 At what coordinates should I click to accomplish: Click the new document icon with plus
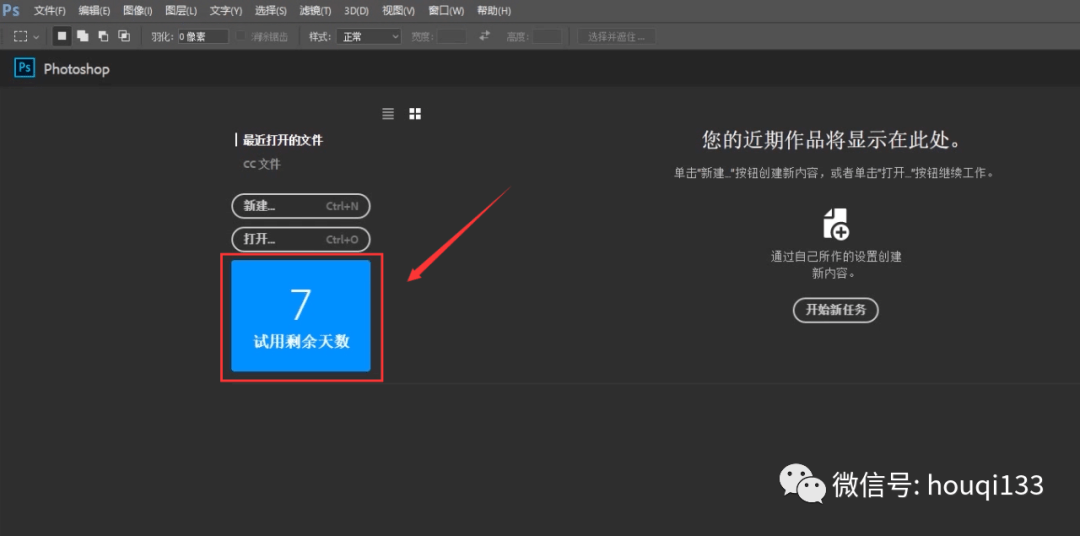click(x=836, y=224)
